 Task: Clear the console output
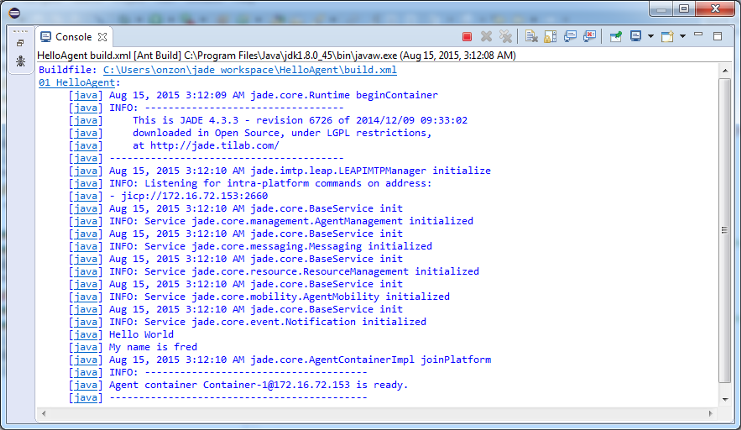tap(531, 36)
